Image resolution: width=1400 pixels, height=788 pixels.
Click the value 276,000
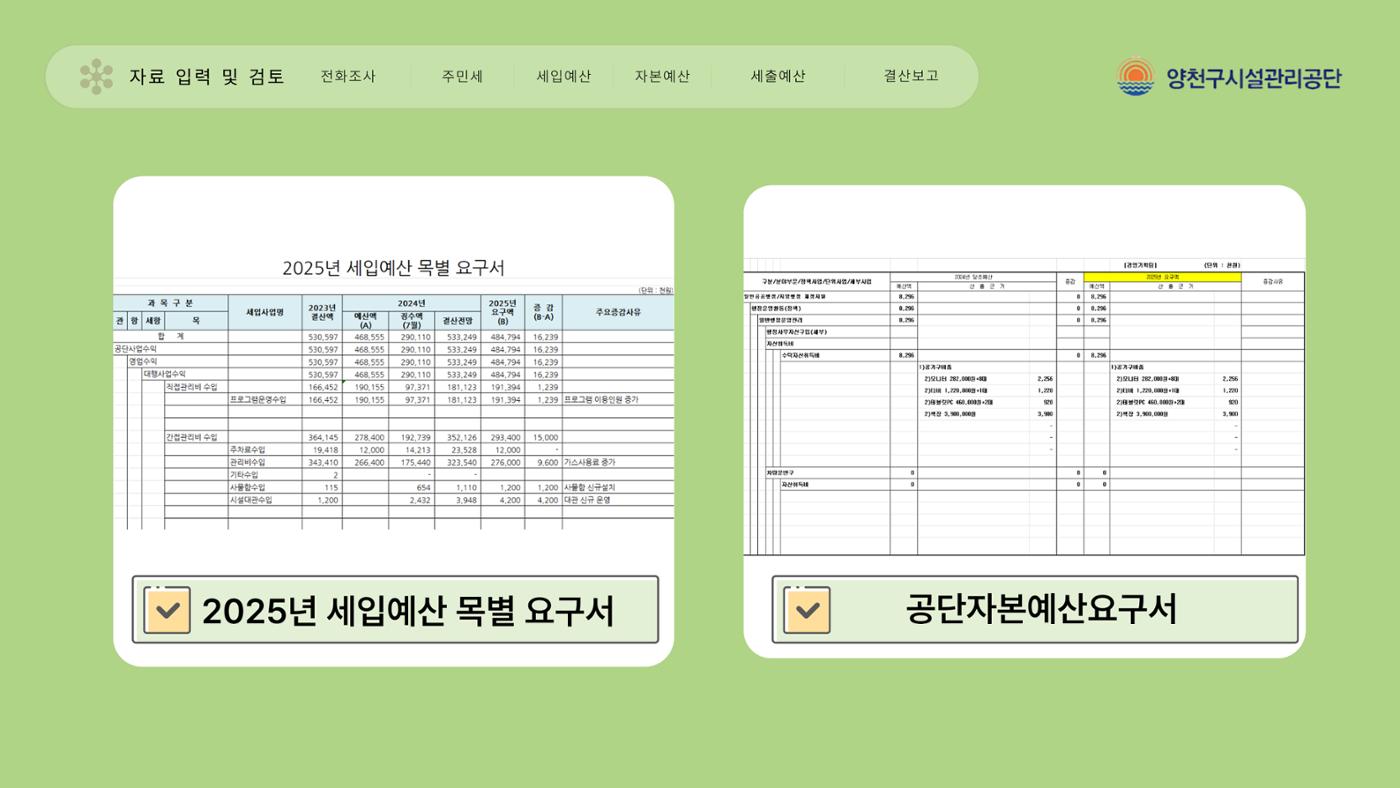505,463
